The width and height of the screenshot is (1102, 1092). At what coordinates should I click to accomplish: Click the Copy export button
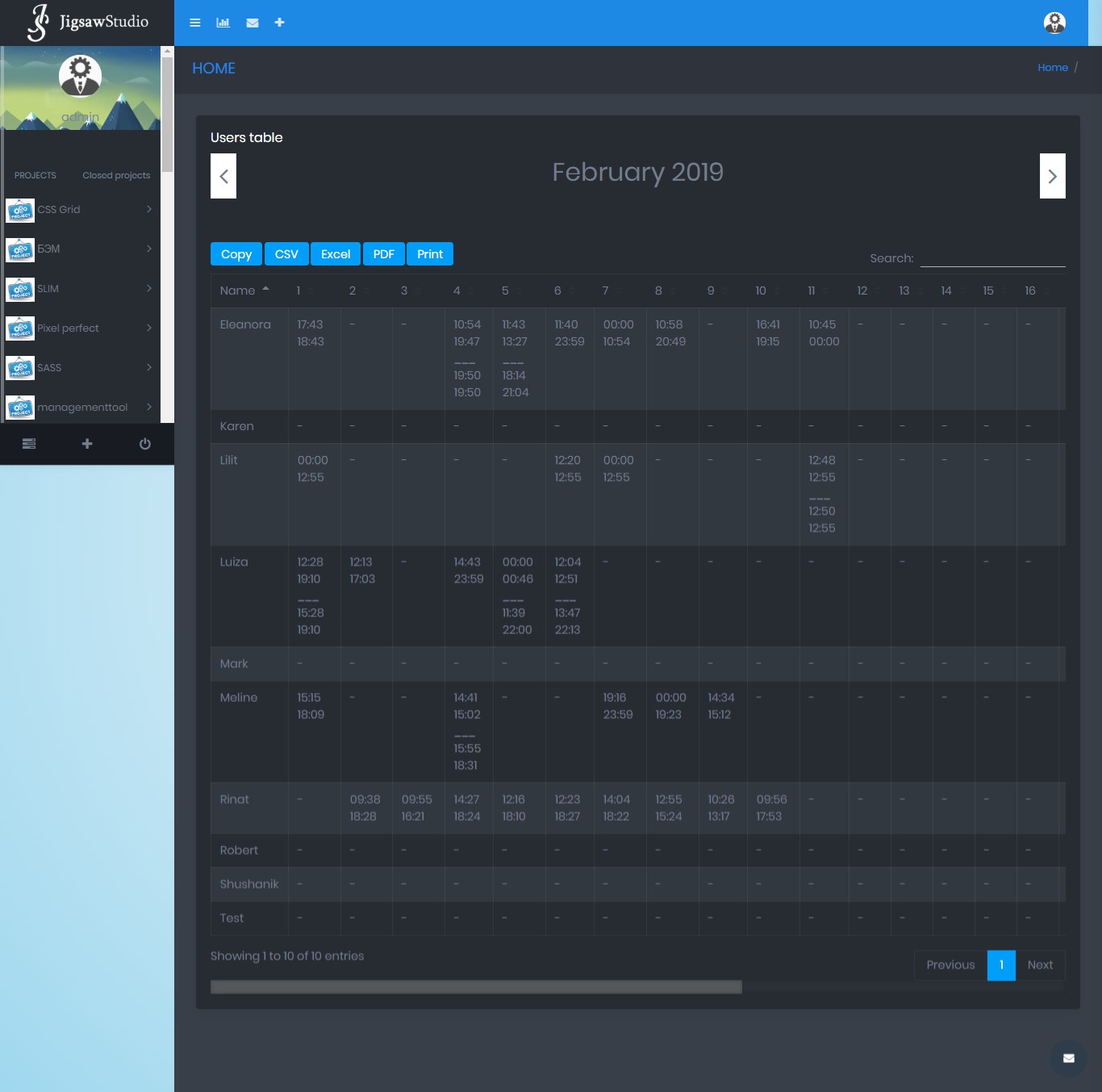point(236,254)
